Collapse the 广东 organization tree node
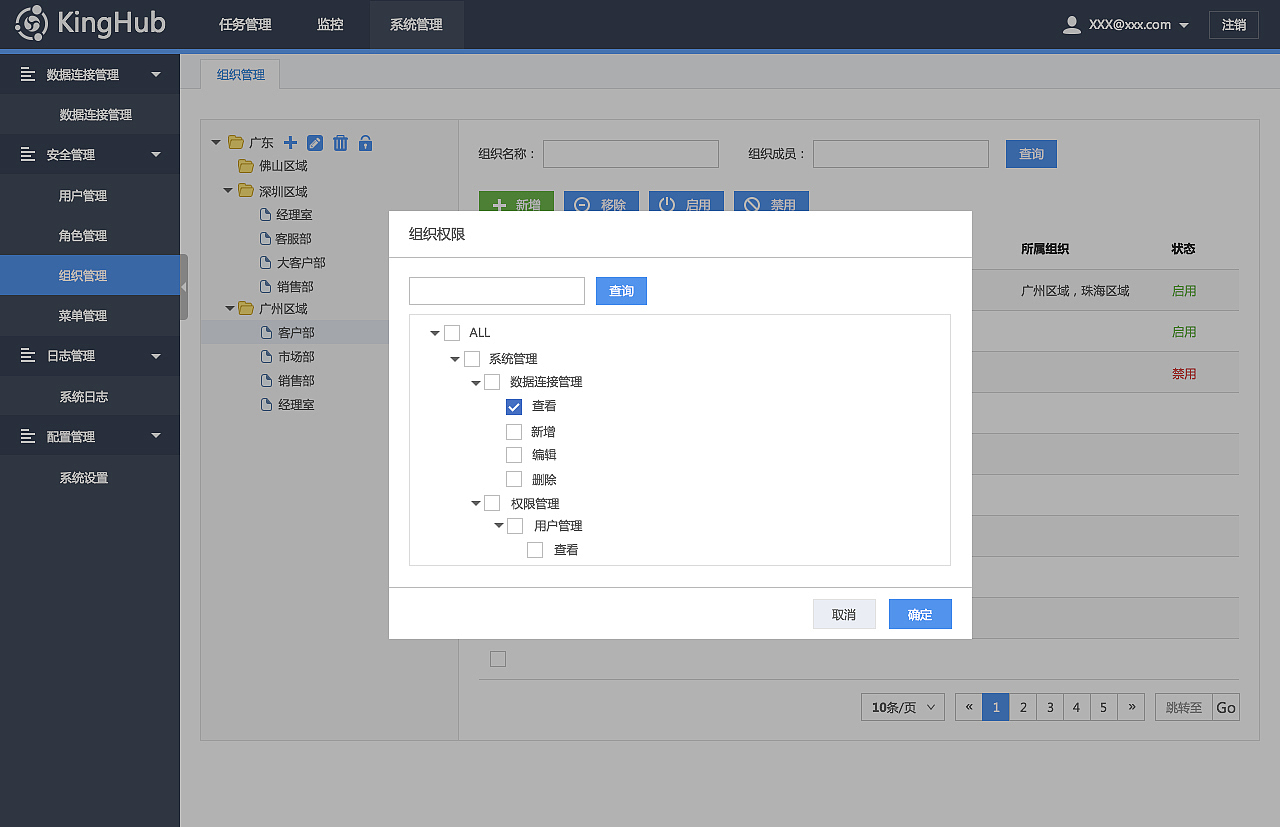This screenshot has height=827, width=1280. pyautogui.click(x=216, y=143)
